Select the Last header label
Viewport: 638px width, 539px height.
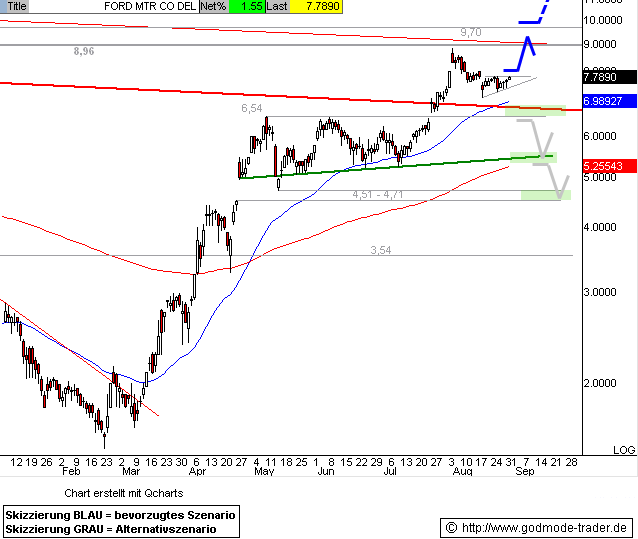coord(277,6)
